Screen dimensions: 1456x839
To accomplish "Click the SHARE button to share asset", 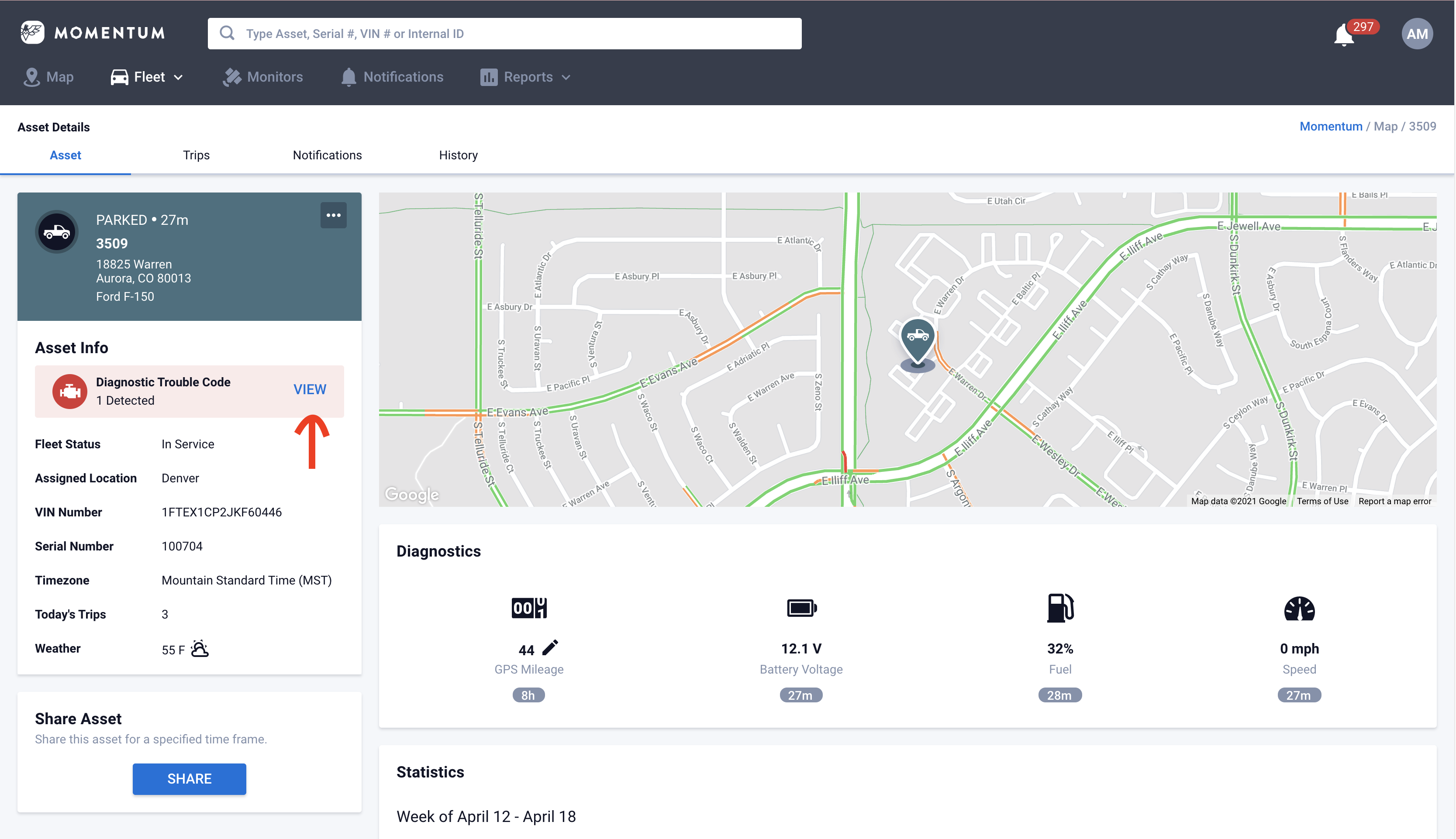I will (189, 778).
